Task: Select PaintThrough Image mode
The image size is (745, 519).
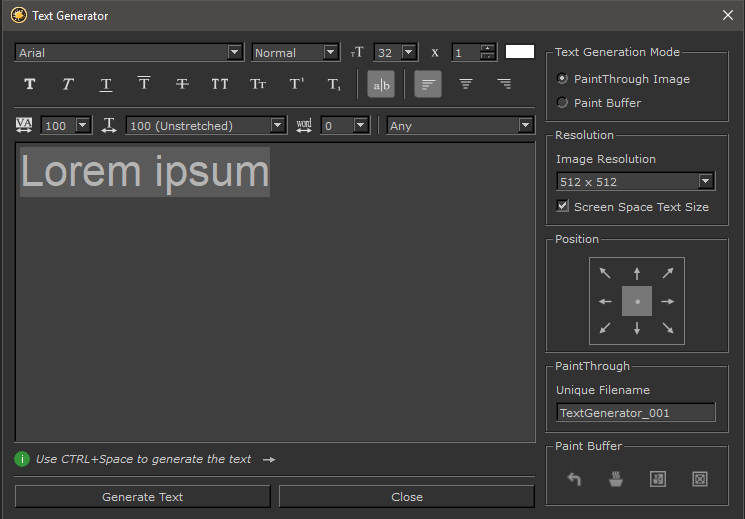Action: point(563,79)
